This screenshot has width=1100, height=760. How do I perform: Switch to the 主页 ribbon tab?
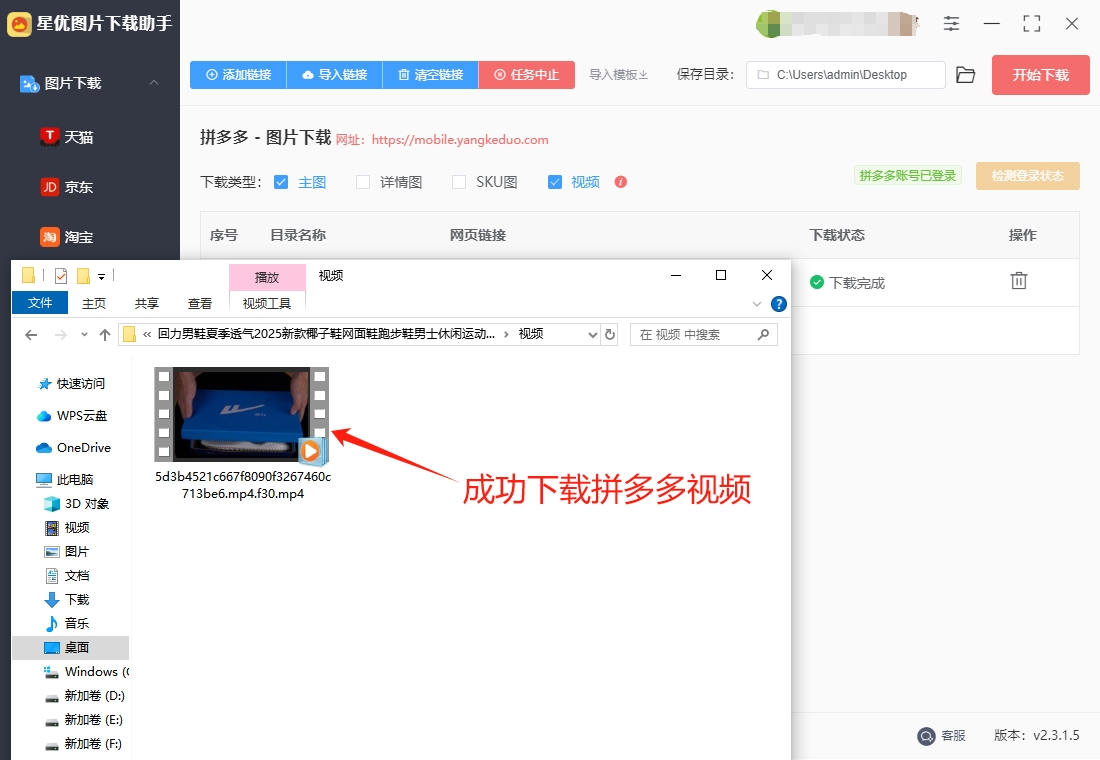point(94,303)
